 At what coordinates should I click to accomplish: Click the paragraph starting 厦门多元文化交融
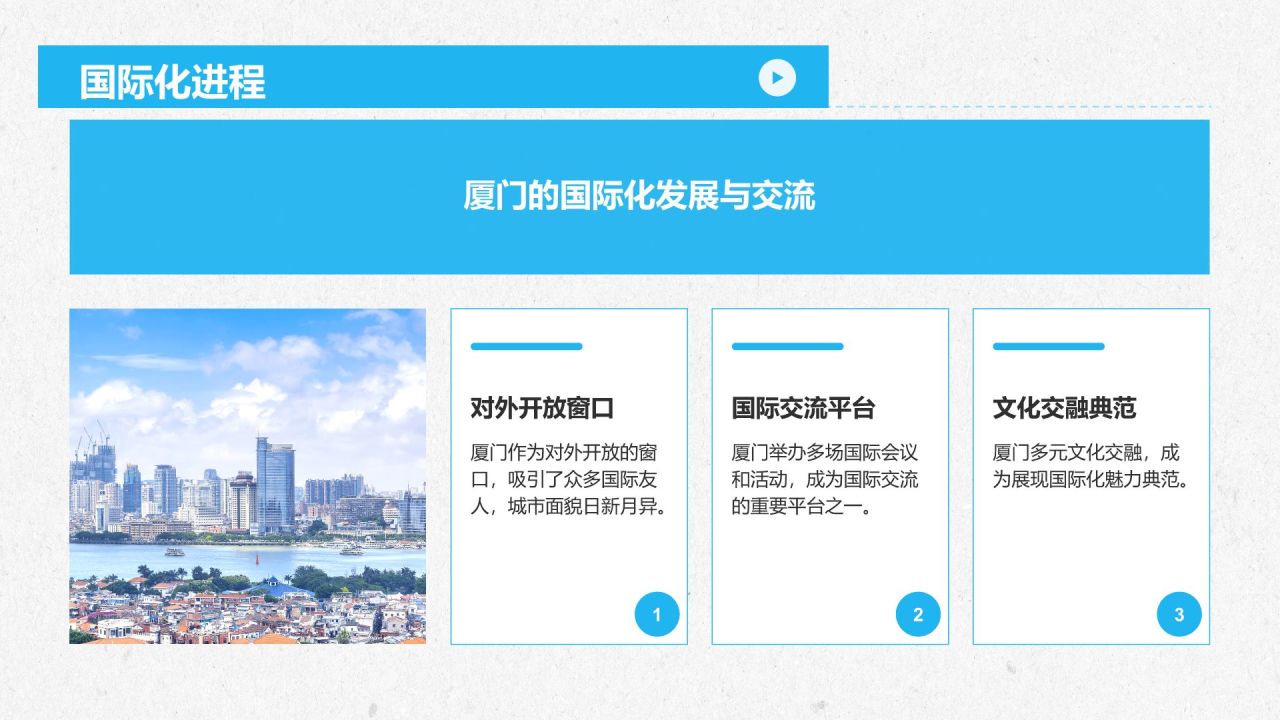[x=1091, y=466]
